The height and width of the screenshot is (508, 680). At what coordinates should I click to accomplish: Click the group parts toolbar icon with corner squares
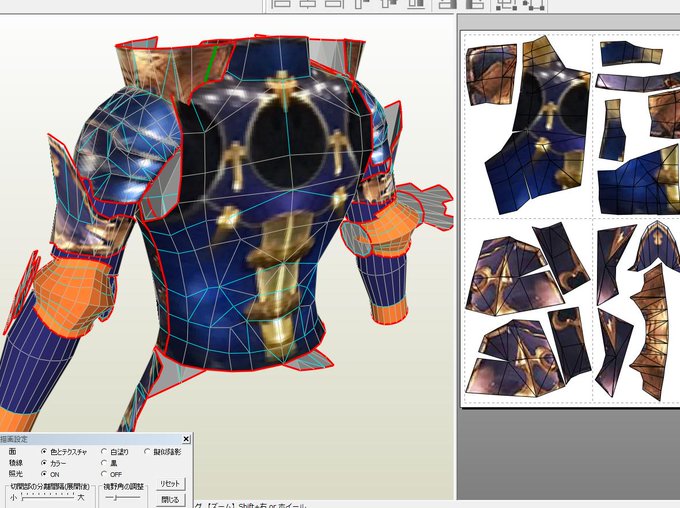point(506,4)
